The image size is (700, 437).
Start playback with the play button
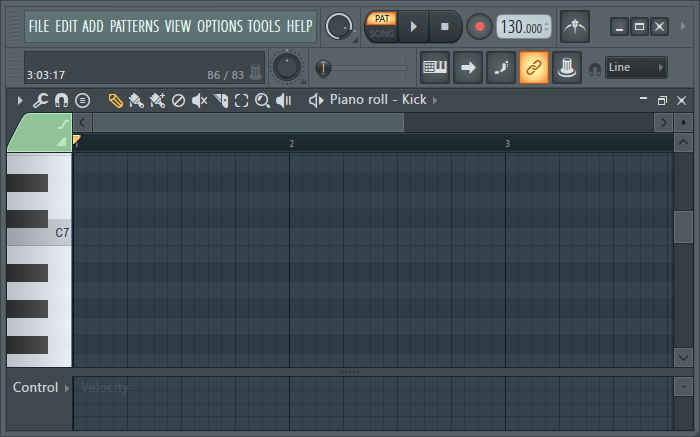413,27
